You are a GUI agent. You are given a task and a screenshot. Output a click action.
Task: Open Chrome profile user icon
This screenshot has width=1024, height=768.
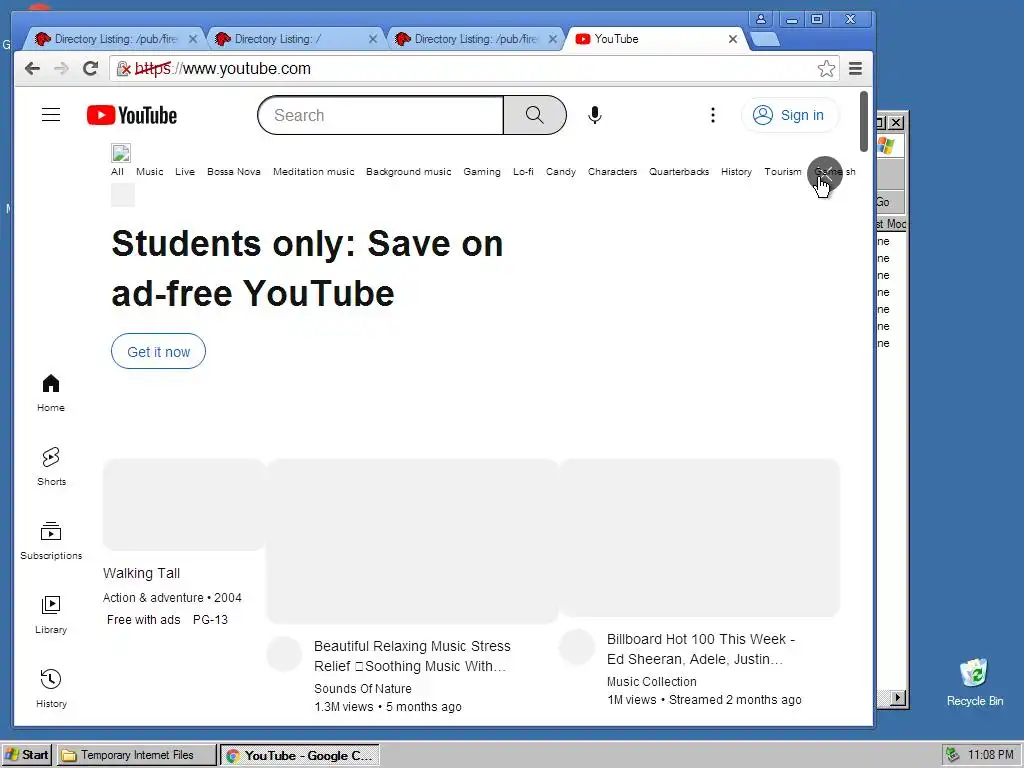point(761,19)
